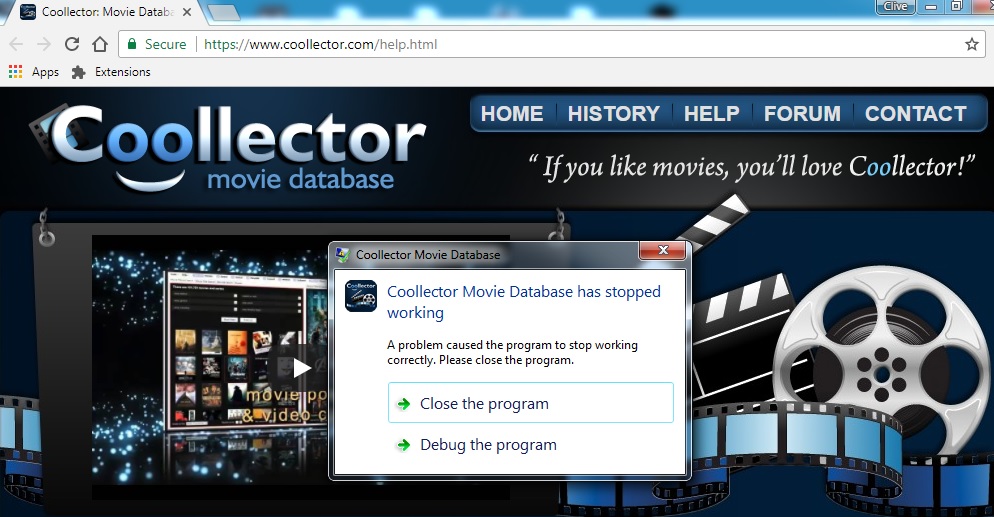Reload the page with the refresh icon
This screenshot has width=994, height=517.
(x=72, y=44)
